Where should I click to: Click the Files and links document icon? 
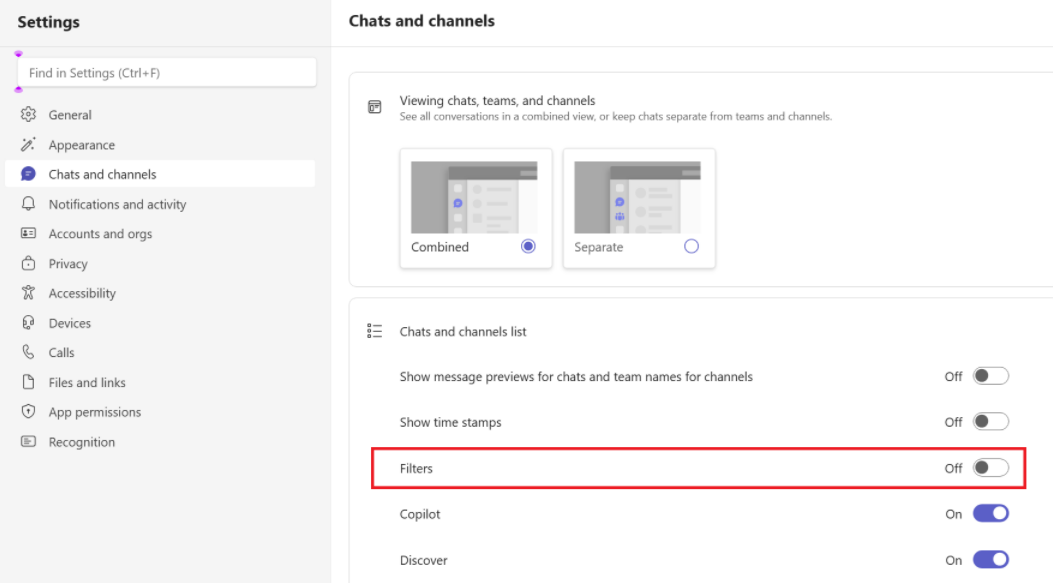point(28,382)
